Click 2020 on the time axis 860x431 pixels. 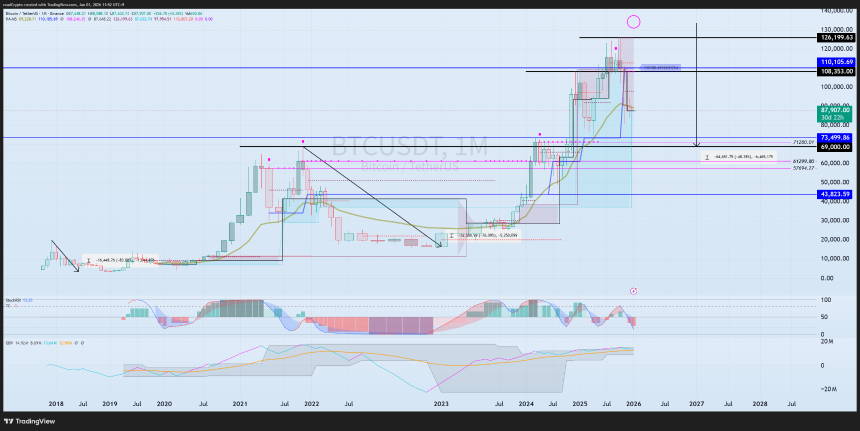(165, 404)
